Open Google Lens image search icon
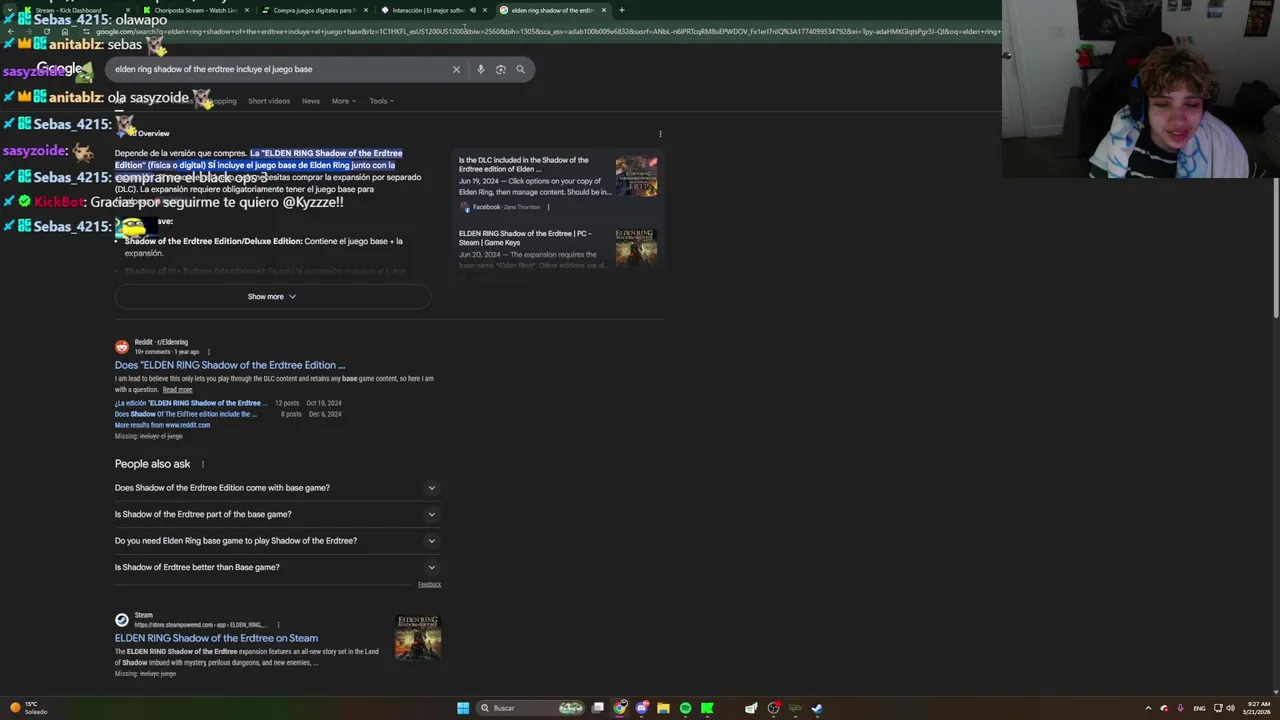 [501, 69]
